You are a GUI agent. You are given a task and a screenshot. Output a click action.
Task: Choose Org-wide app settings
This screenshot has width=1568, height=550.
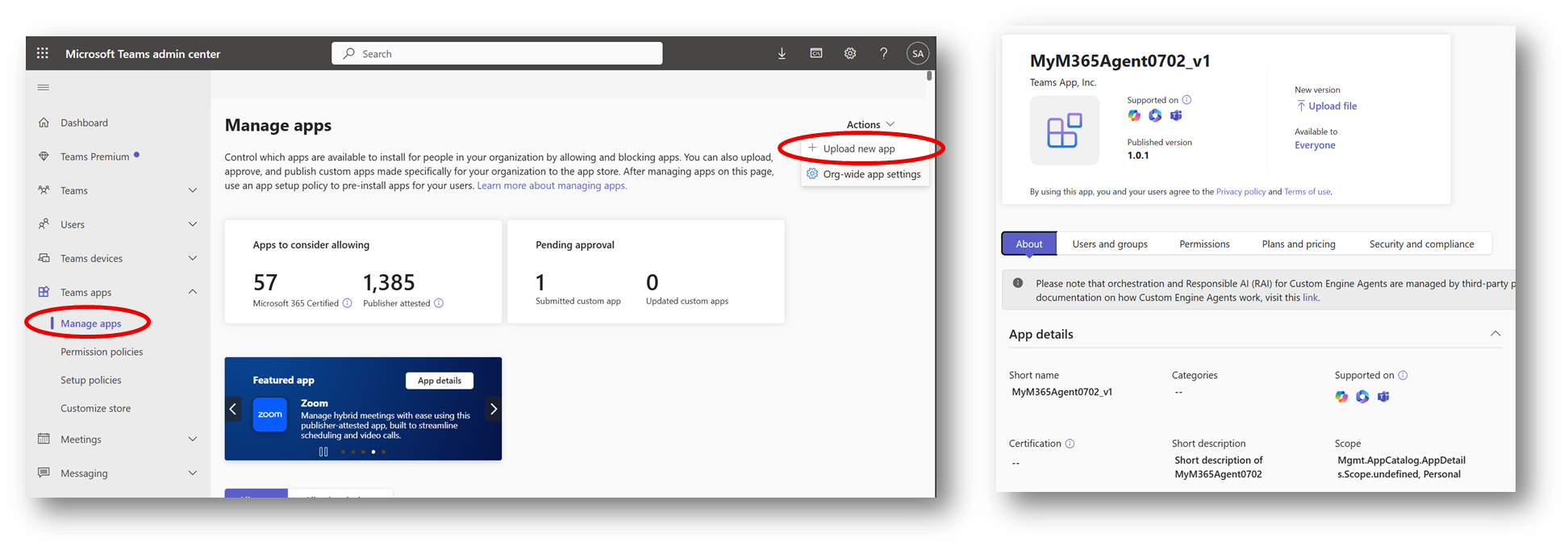865,174
